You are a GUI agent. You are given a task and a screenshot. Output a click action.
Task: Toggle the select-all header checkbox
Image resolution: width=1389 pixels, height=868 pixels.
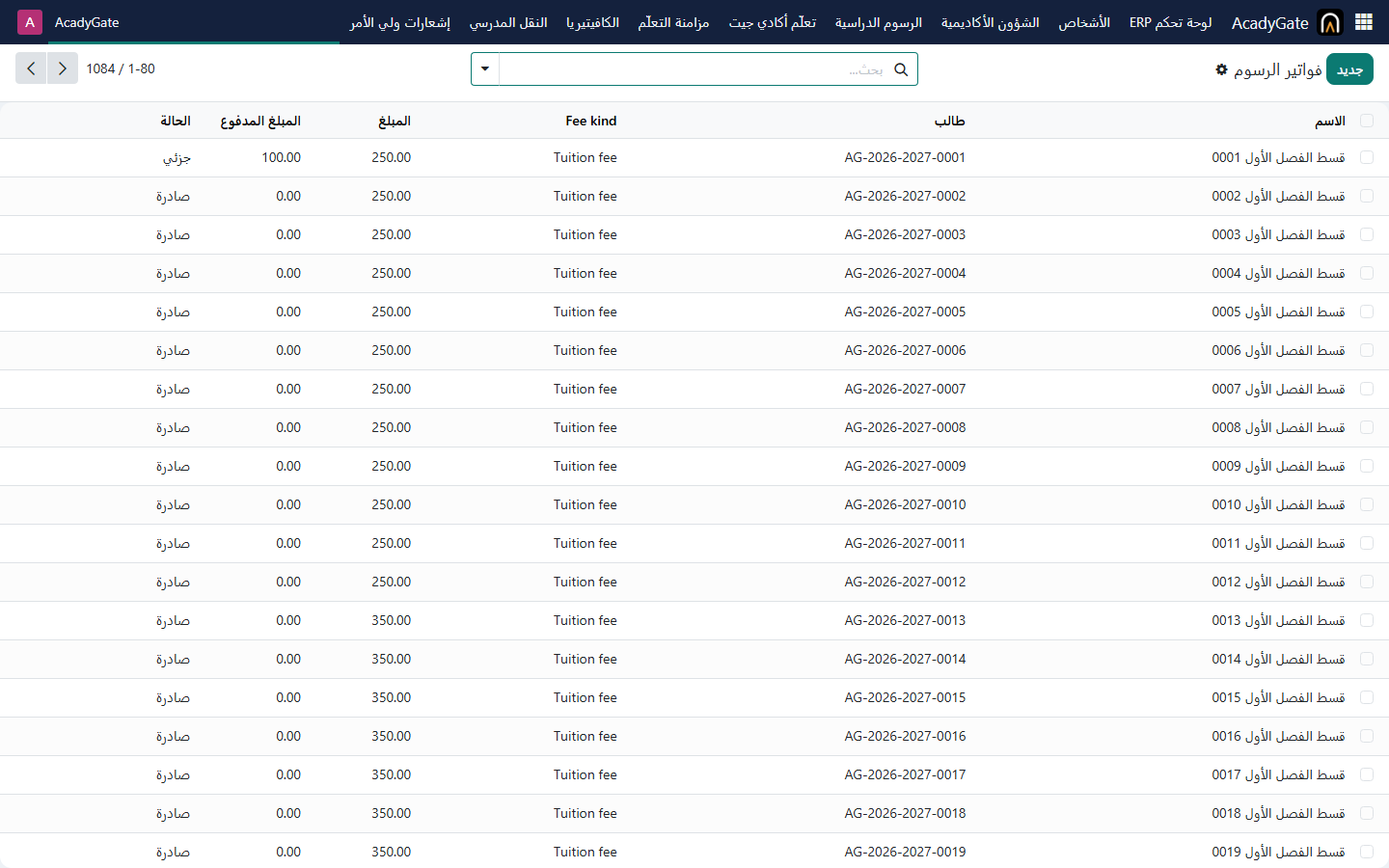[1366, 121]
